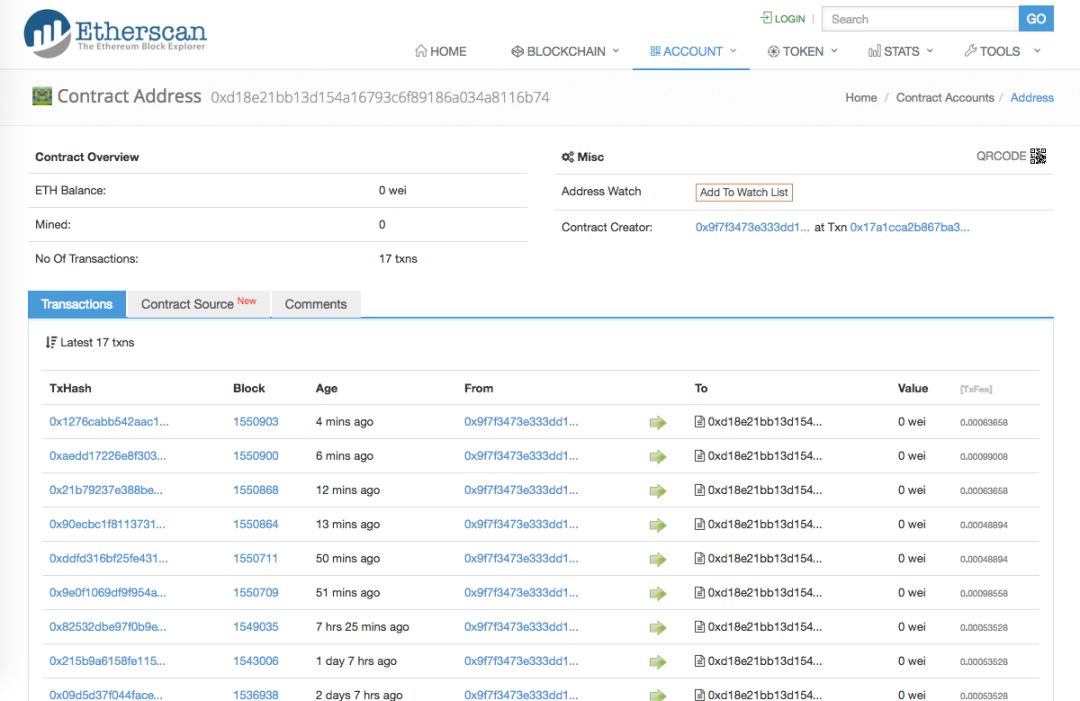The image size is (1080, 701).
Task: Switch to the Comments tab
Action: (x=316, y=304)
